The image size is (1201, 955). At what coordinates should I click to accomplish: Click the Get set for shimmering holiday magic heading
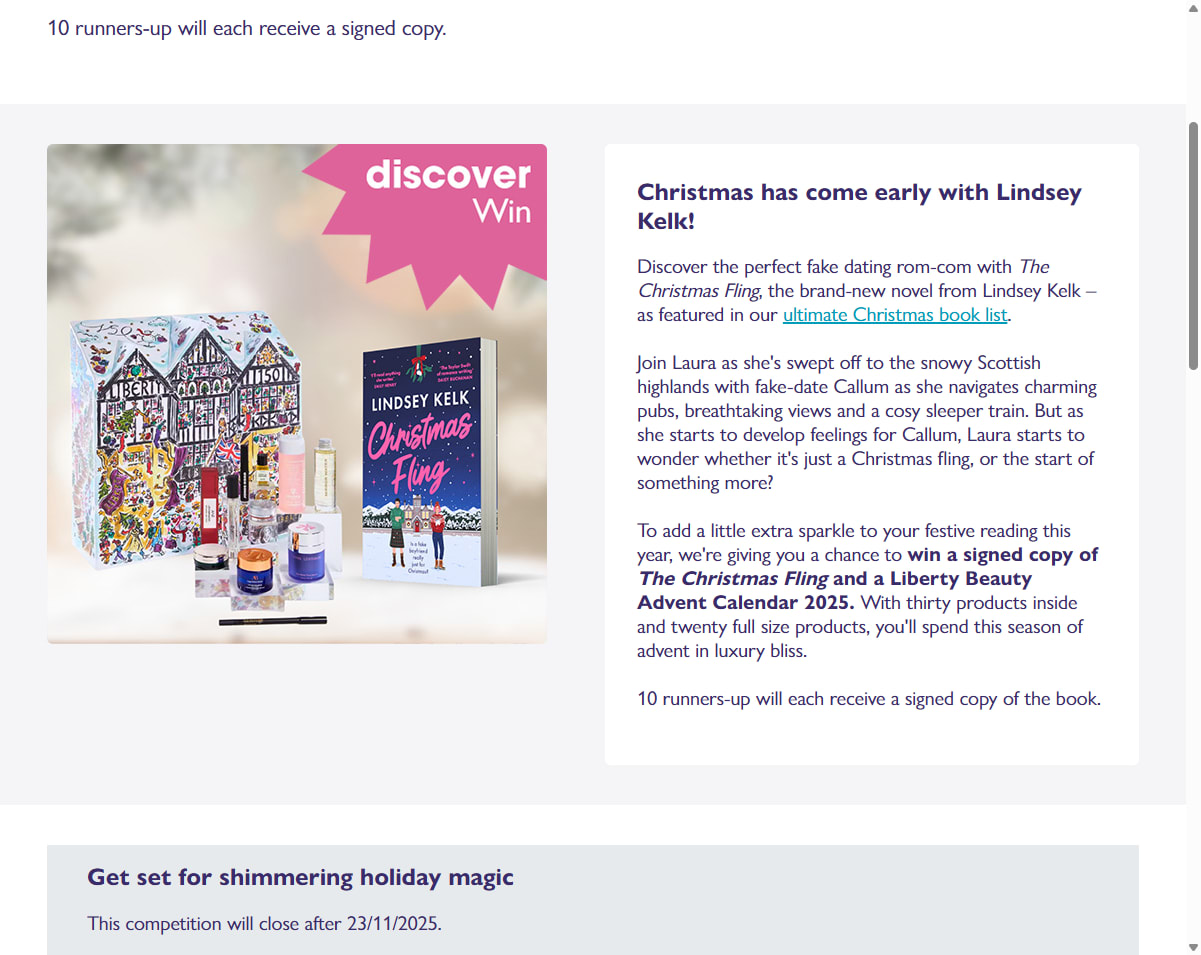300,877
